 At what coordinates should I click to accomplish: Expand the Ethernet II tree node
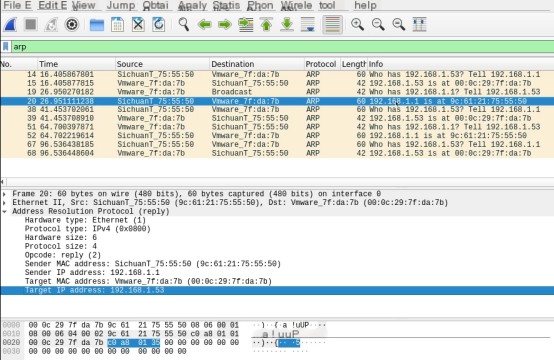(5, 203)
